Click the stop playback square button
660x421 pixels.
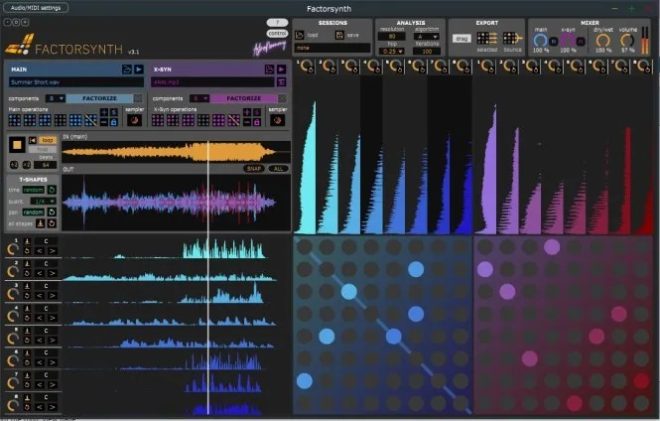pyautogui.click(x=17, y=145)
